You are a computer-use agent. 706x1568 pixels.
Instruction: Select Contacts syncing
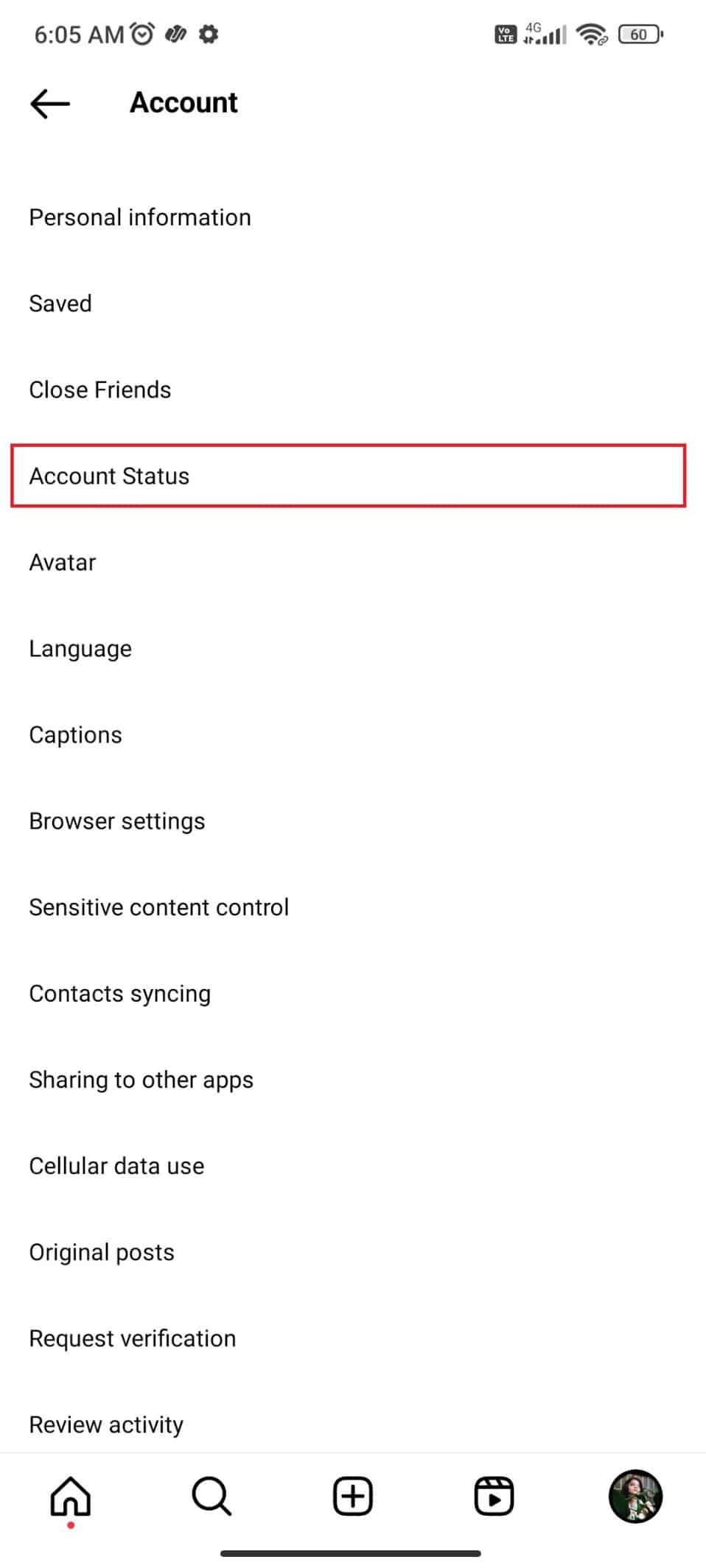coord(352,994)
